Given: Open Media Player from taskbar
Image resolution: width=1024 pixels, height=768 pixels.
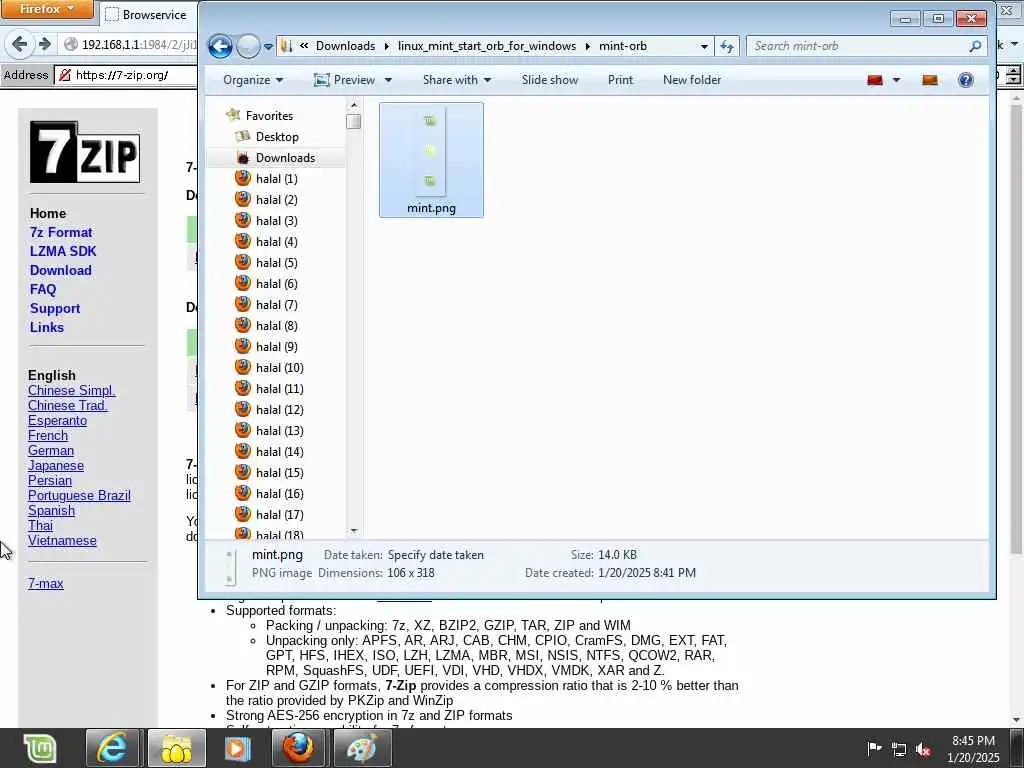Looking at the screenshot, I should [237, 748].
